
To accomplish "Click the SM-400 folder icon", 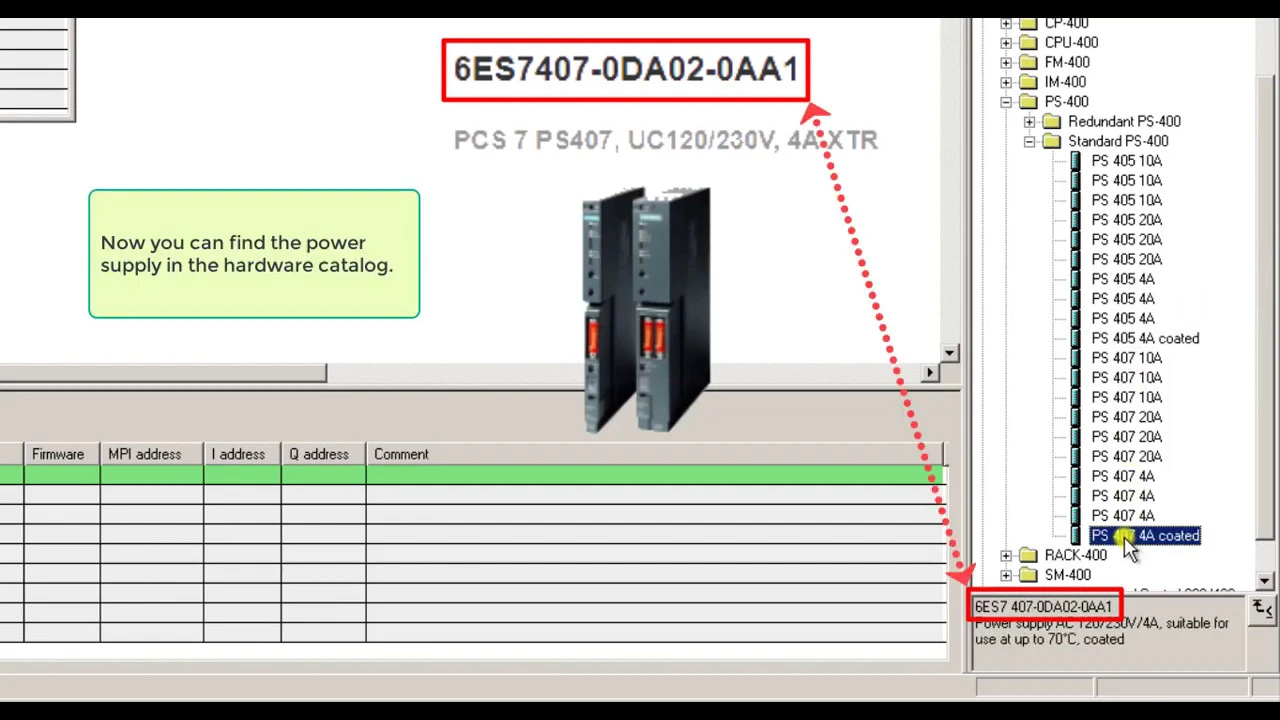I will 1028,575.
